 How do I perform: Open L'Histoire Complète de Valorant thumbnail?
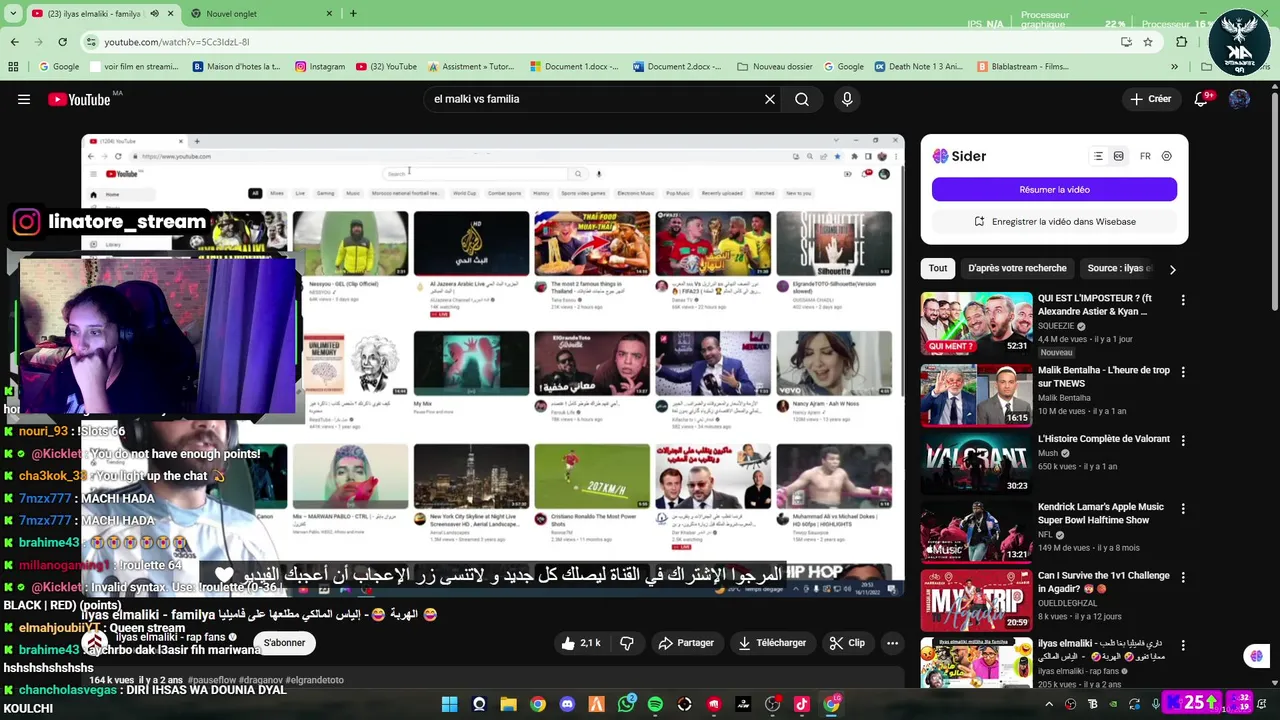976,463
